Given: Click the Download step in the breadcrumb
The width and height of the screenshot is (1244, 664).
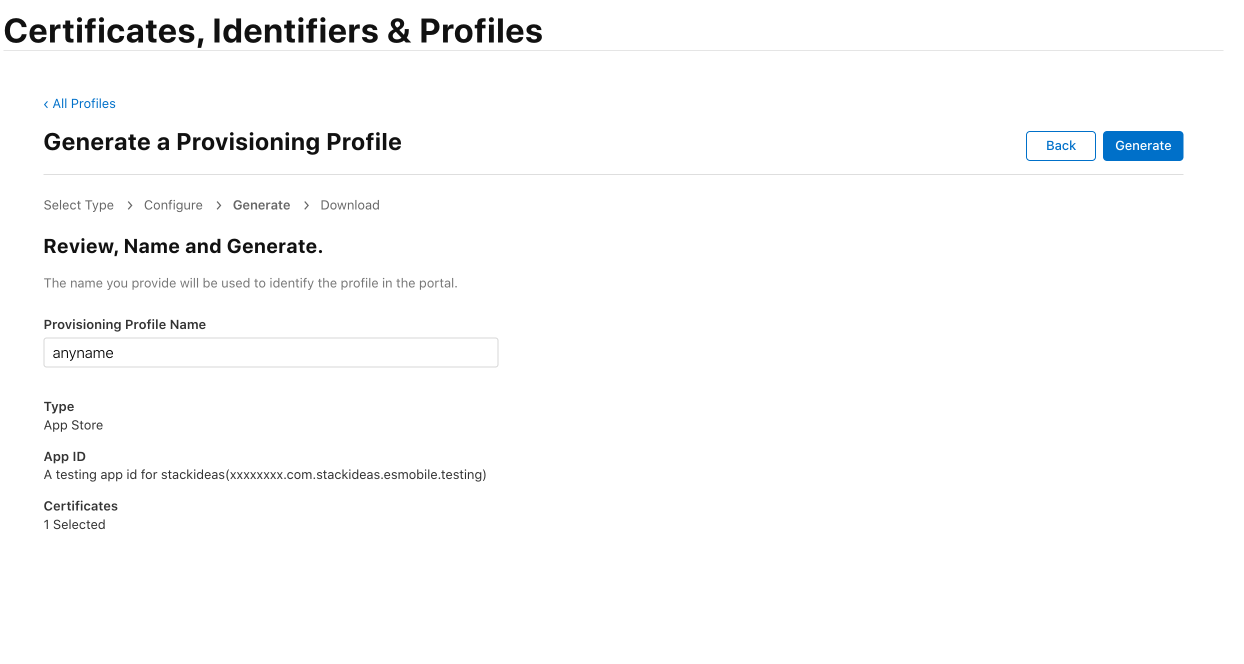Looking at the screenshot, I should click(x=349, y=205).
